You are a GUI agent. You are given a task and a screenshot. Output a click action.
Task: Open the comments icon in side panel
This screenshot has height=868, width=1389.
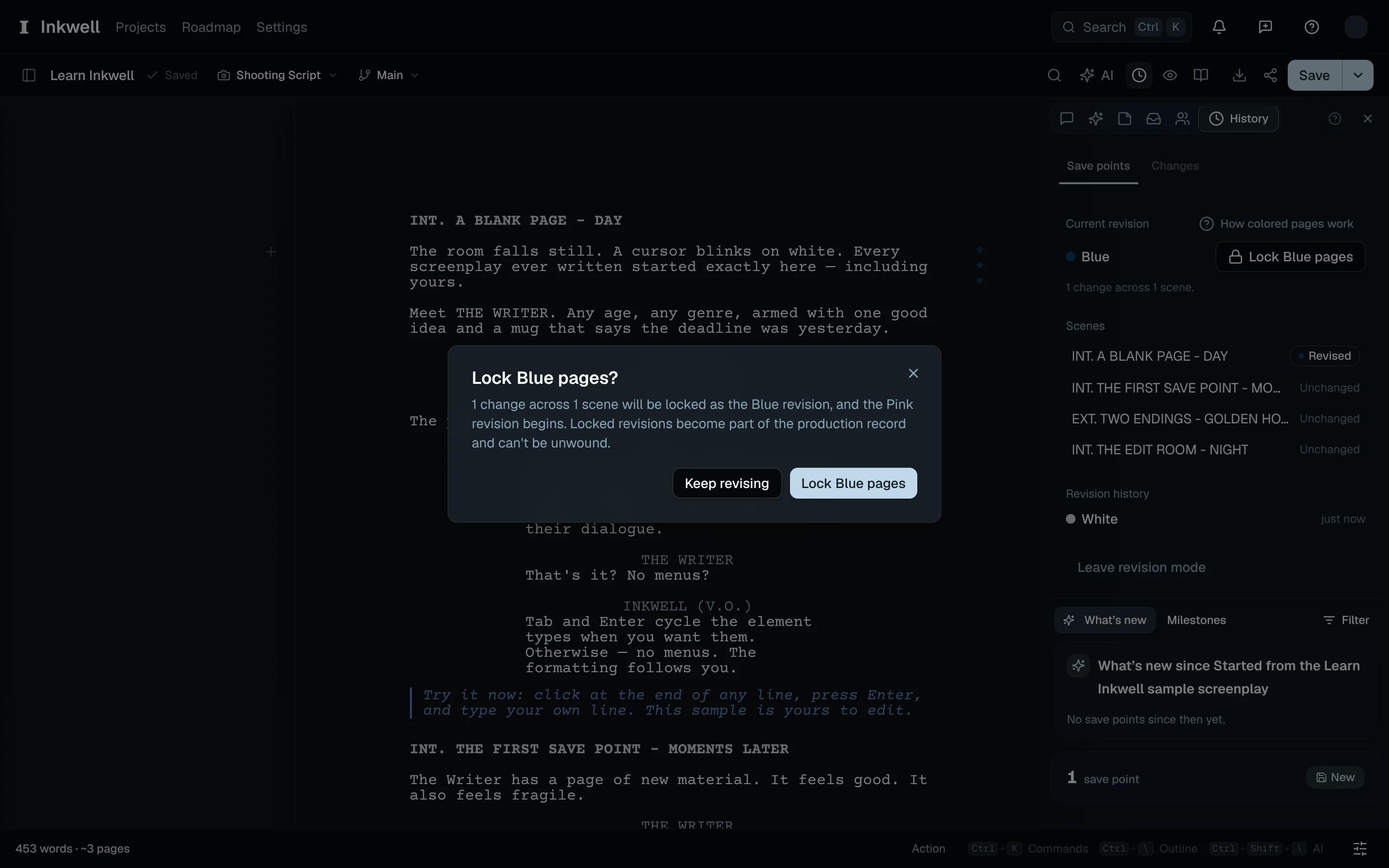(x=1066, y=119)
